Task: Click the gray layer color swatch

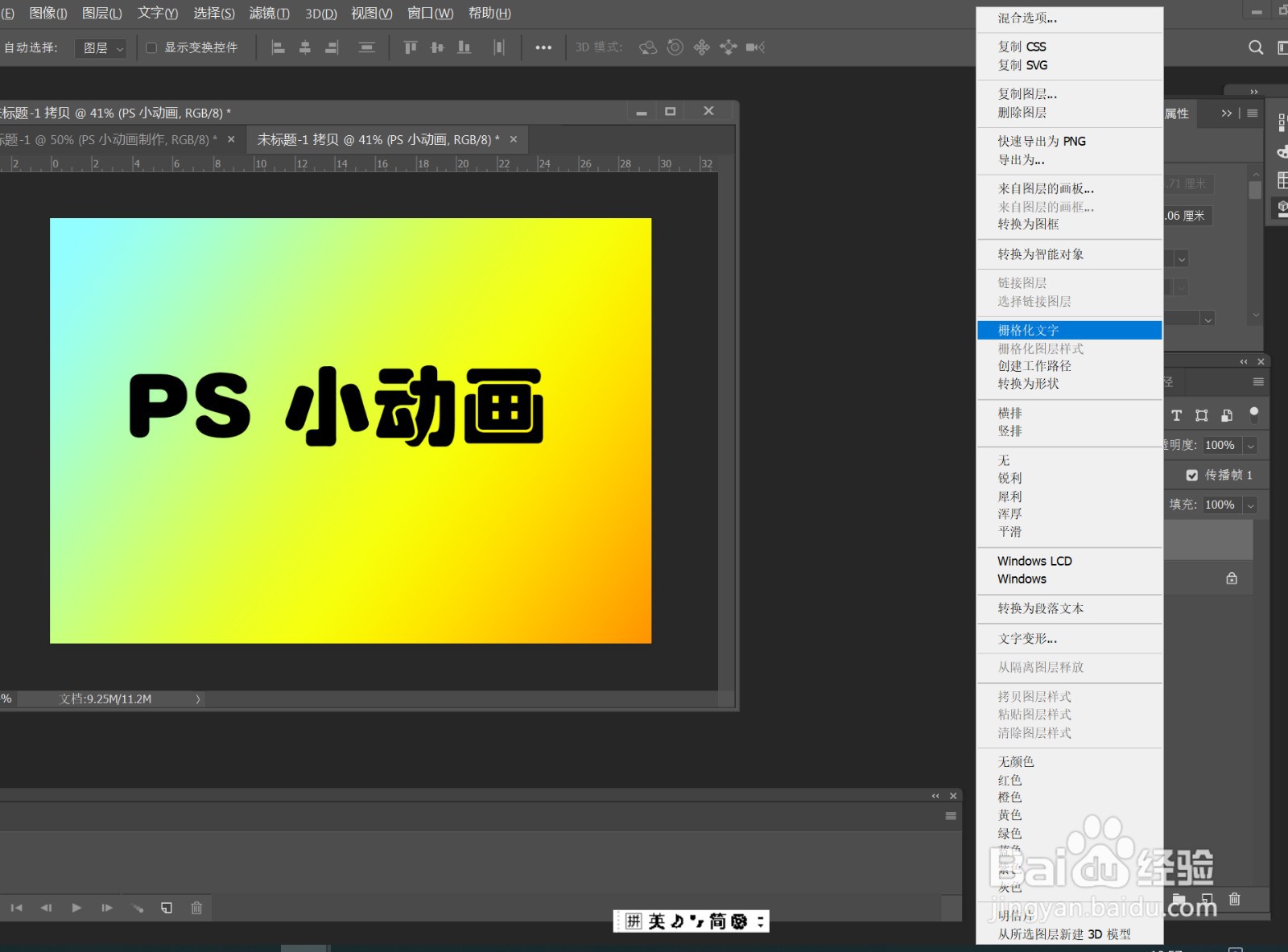Action: pyautogui.click(x=1008, y=888)
